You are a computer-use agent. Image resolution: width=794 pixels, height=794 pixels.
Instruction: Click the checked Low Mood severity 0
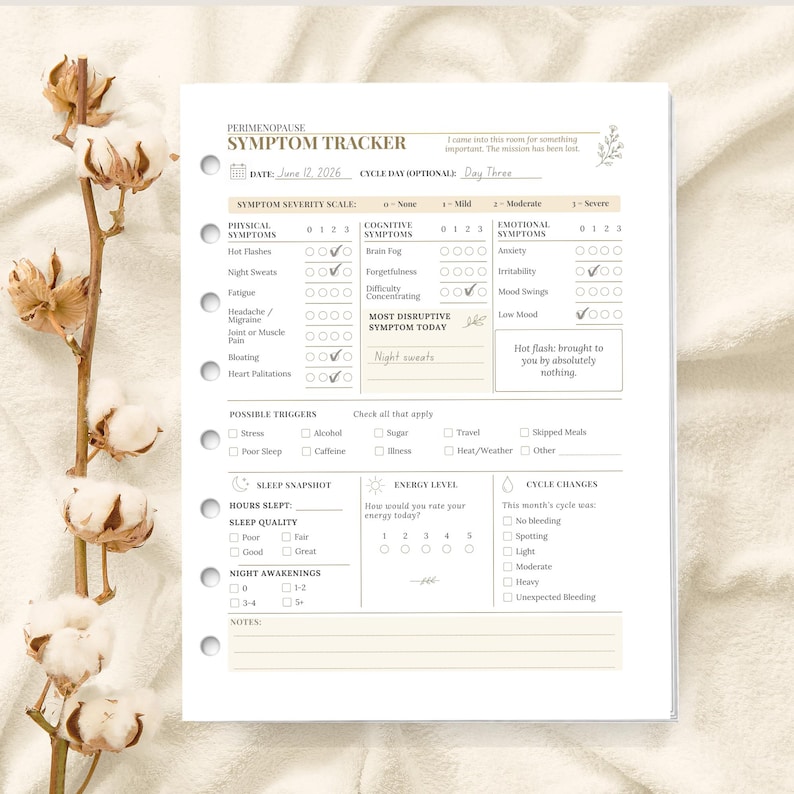click(582, 314)
